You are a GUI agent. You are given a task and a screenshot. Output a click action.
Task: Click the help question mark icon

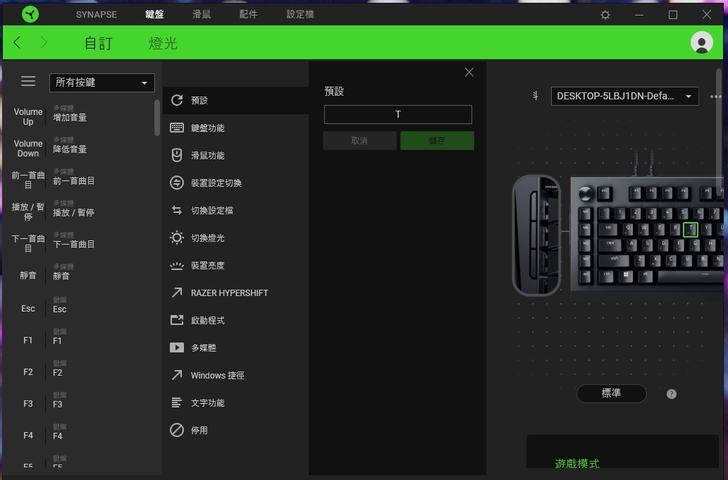click(x=671, y=394)
